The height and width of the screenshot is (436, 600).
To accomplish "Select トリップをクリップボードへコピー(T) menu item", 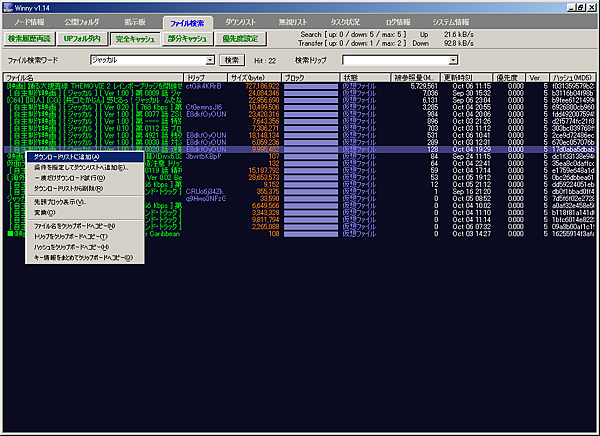I will (85, 237).
